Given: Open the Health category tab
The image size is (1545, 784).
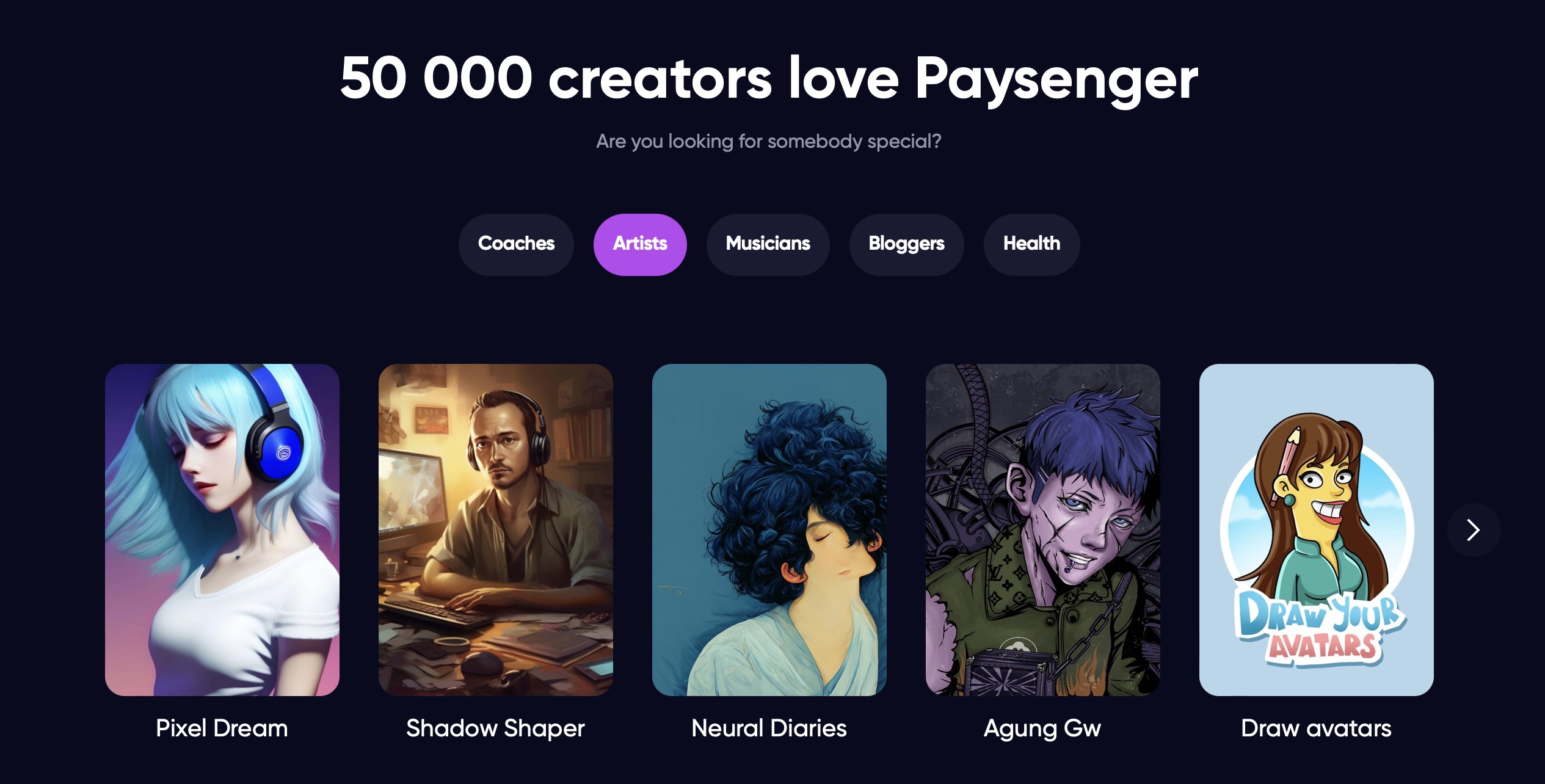Looking at the screenshot, I should [x=1031, y=244].
